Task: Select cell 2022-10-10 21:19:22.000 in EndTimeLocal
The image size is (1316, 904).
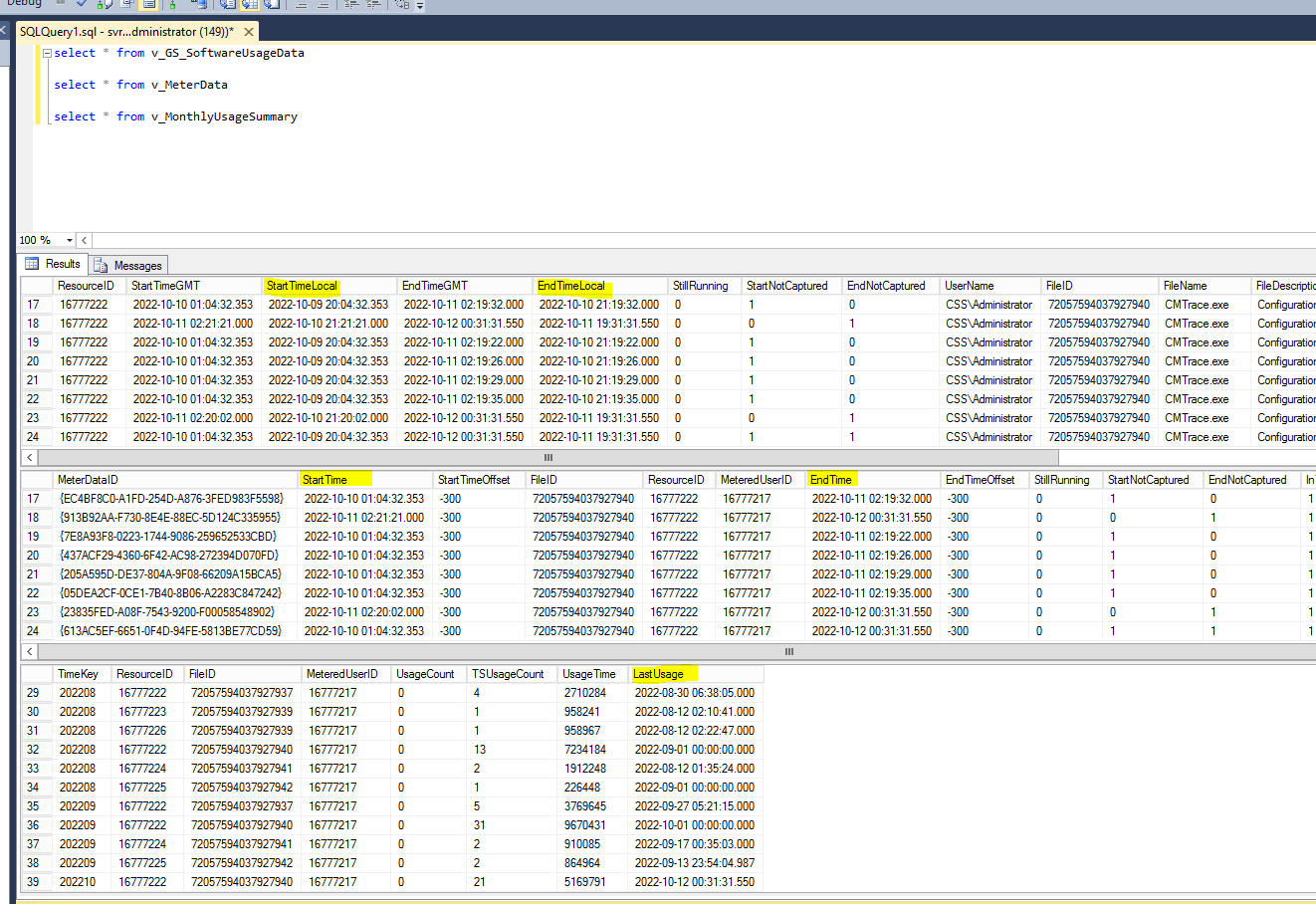Action: 600,342
